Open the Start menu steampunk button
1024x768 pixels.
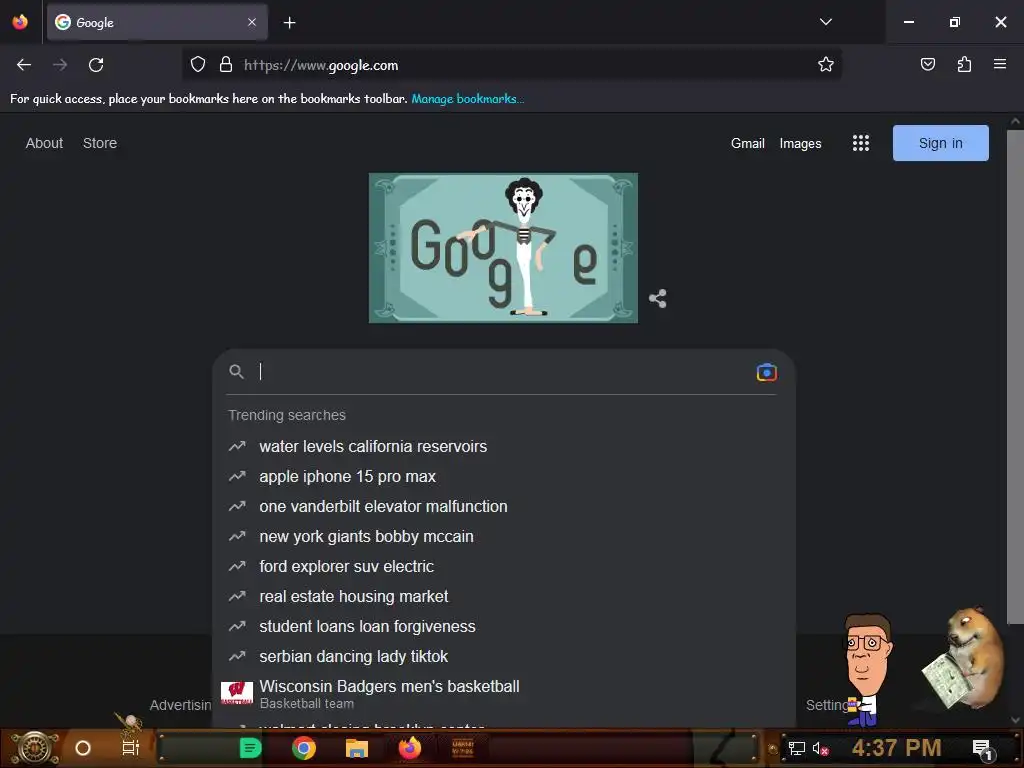click(35, 748)
